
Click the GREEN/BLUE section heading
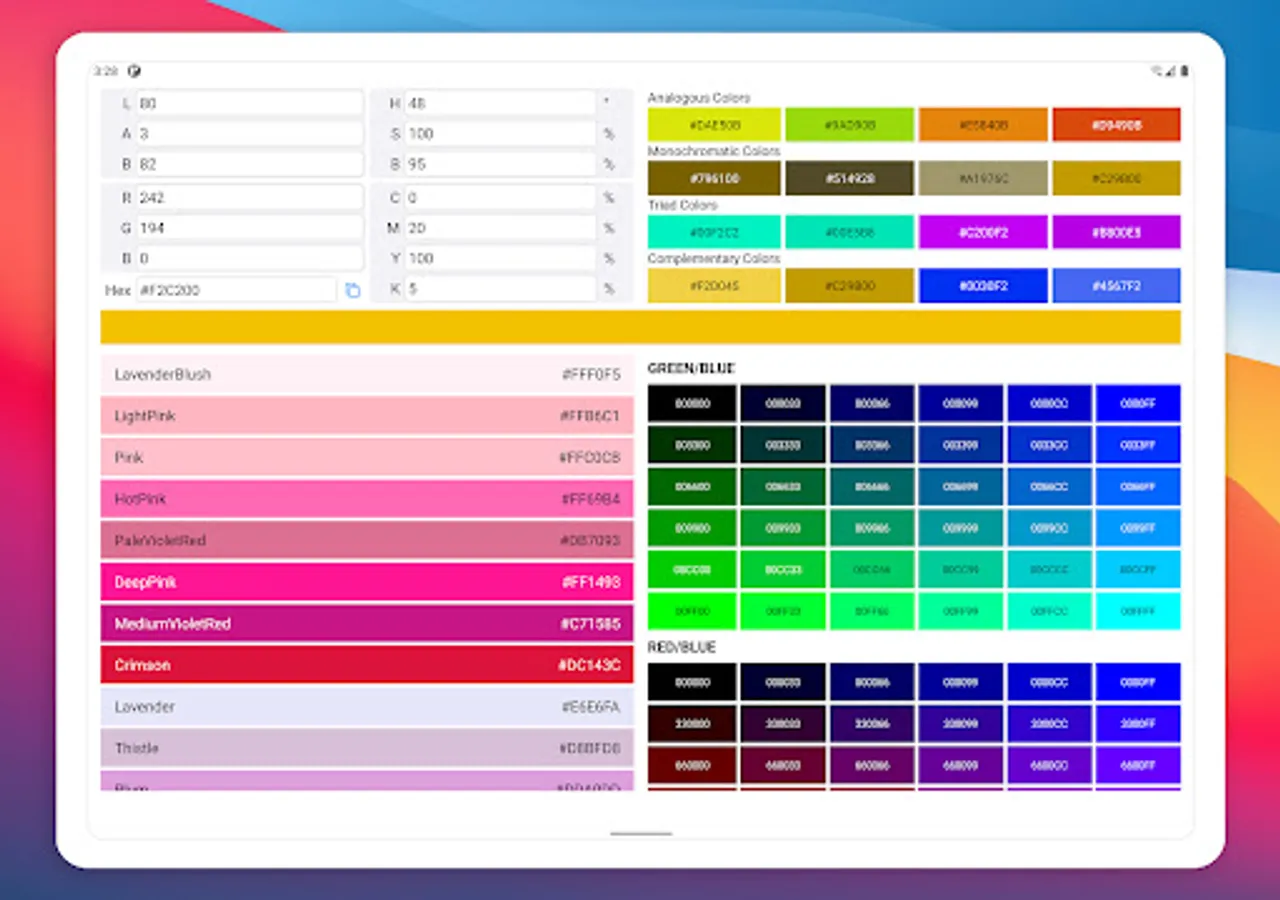click(x=691, y=369)
